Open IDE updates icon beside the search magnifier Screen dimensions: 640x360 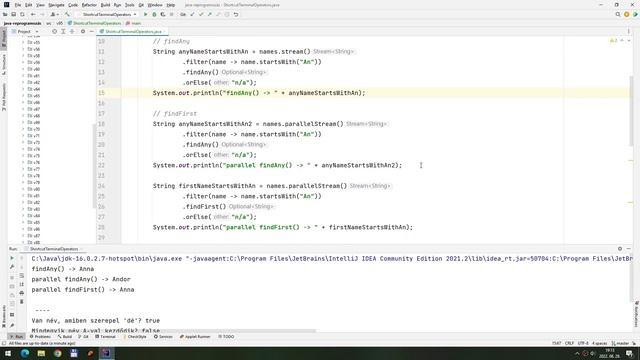[627, 14]
